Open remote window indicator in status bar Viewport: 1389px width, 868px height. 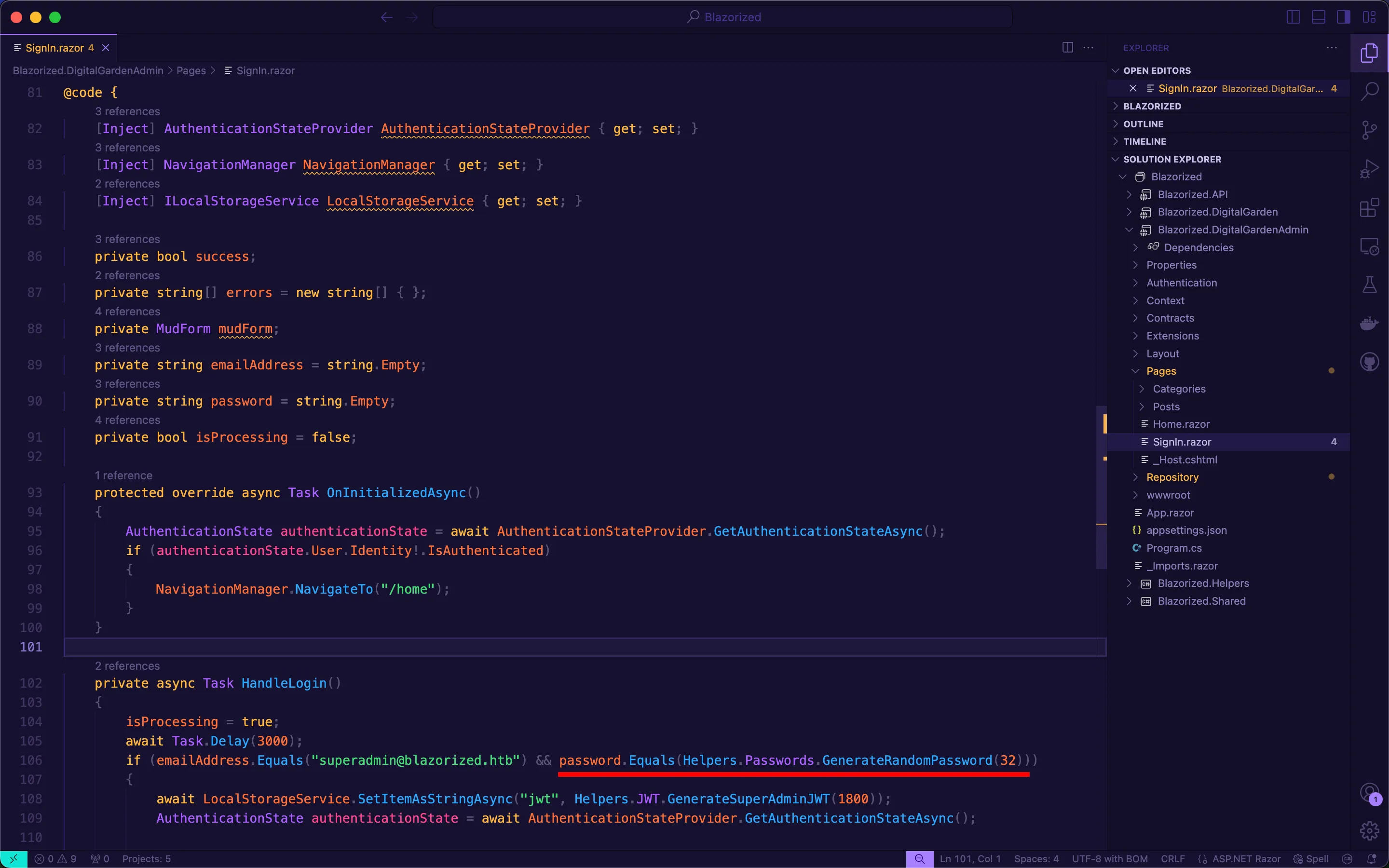[x=14, y=859]
